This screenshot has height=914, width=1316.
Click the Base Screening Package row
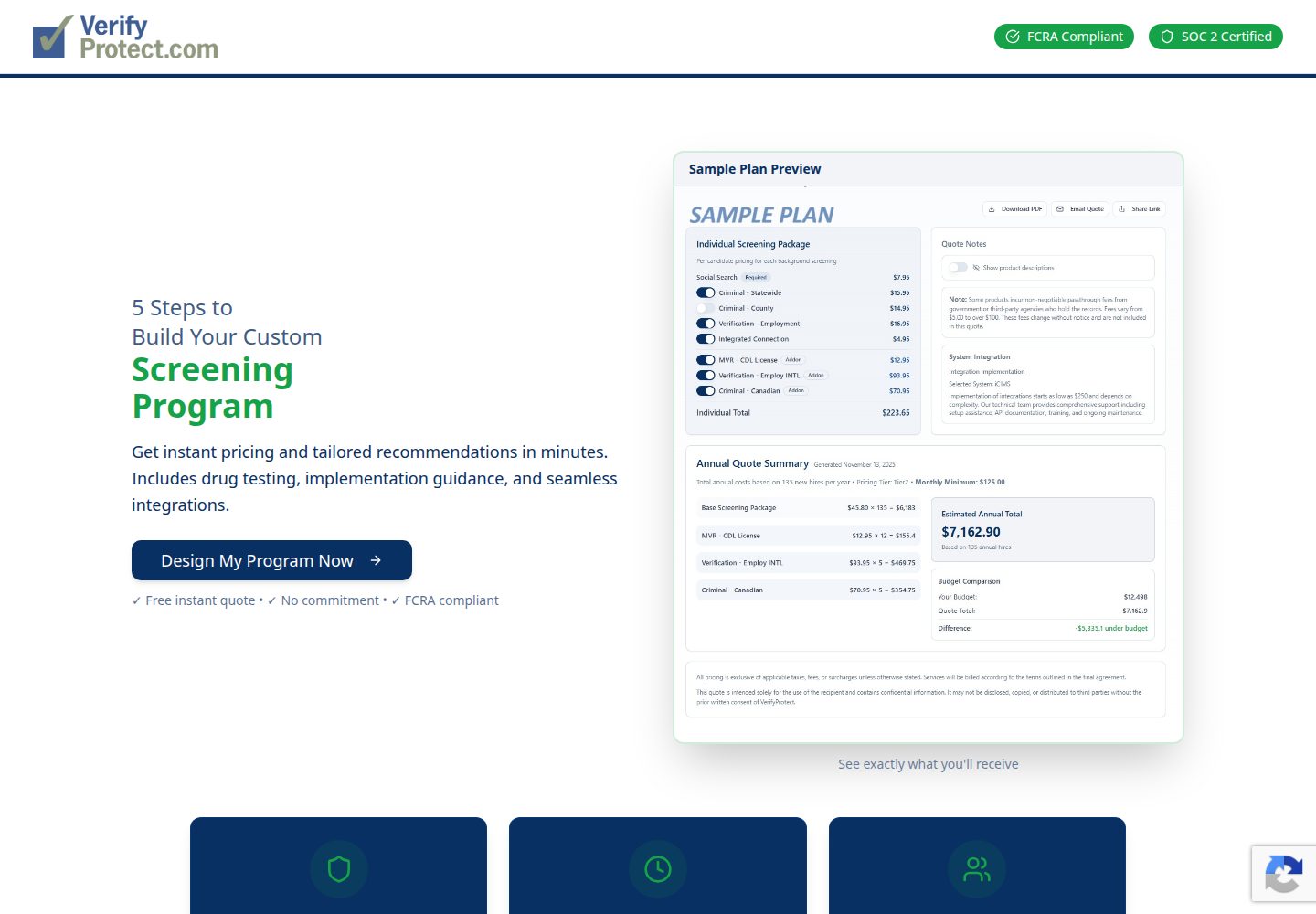808,508
